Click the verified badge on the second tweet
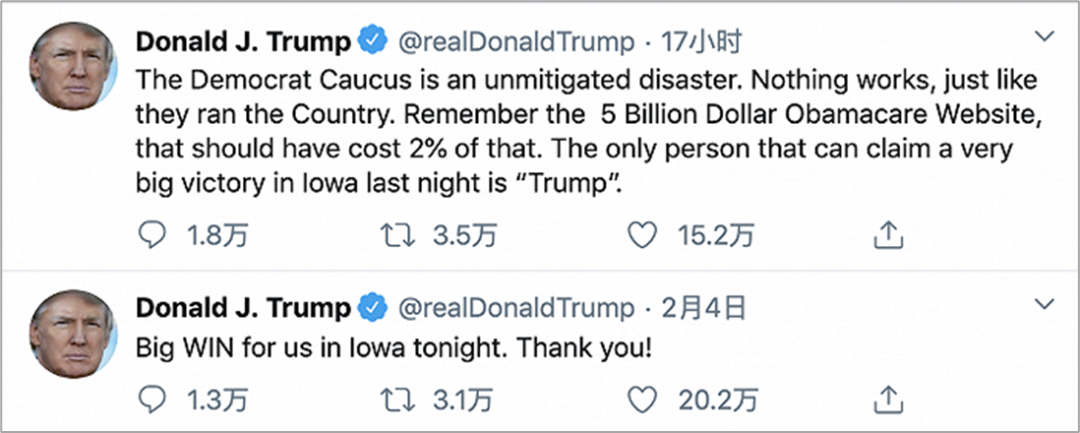 click(x=373, y=307)
